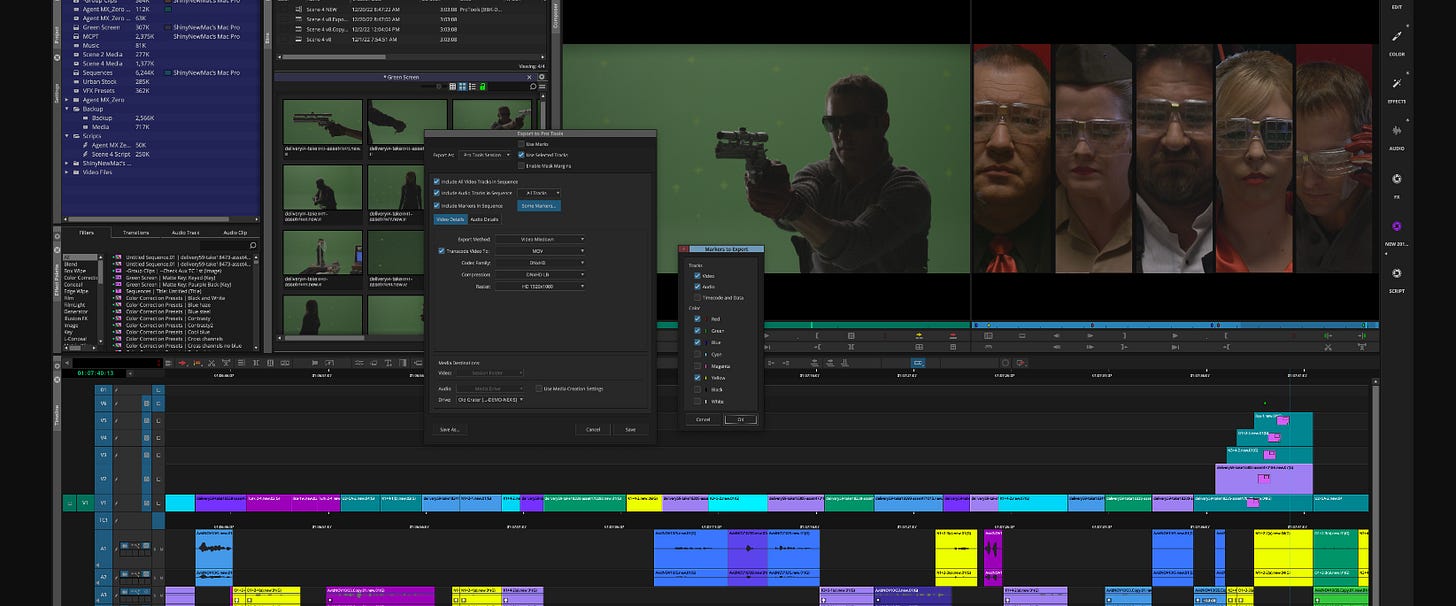Toggle the green bin lock icon
The height and width of the screenshot is (606, 1456).
coord(483,86)
